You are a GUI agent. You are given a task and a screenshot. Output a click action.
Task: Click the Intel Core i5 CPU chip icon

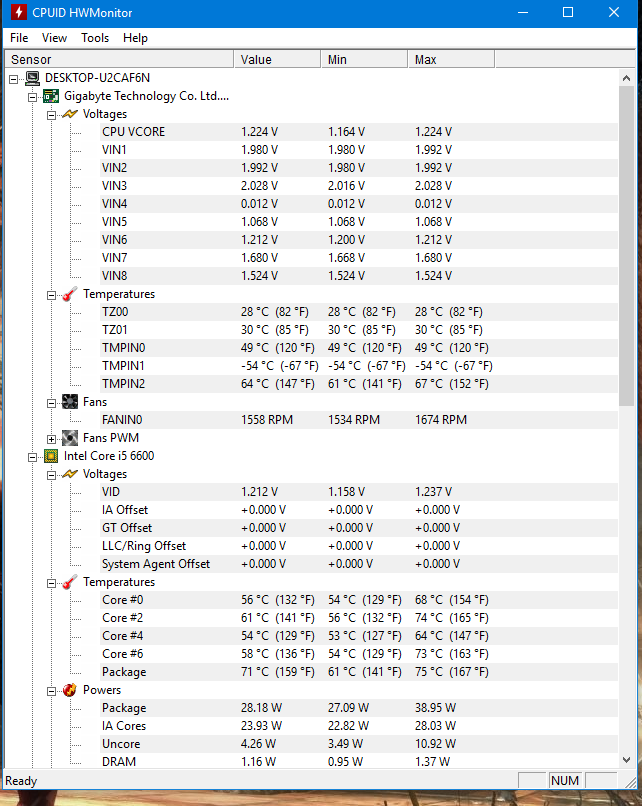(x=51, y=456)
